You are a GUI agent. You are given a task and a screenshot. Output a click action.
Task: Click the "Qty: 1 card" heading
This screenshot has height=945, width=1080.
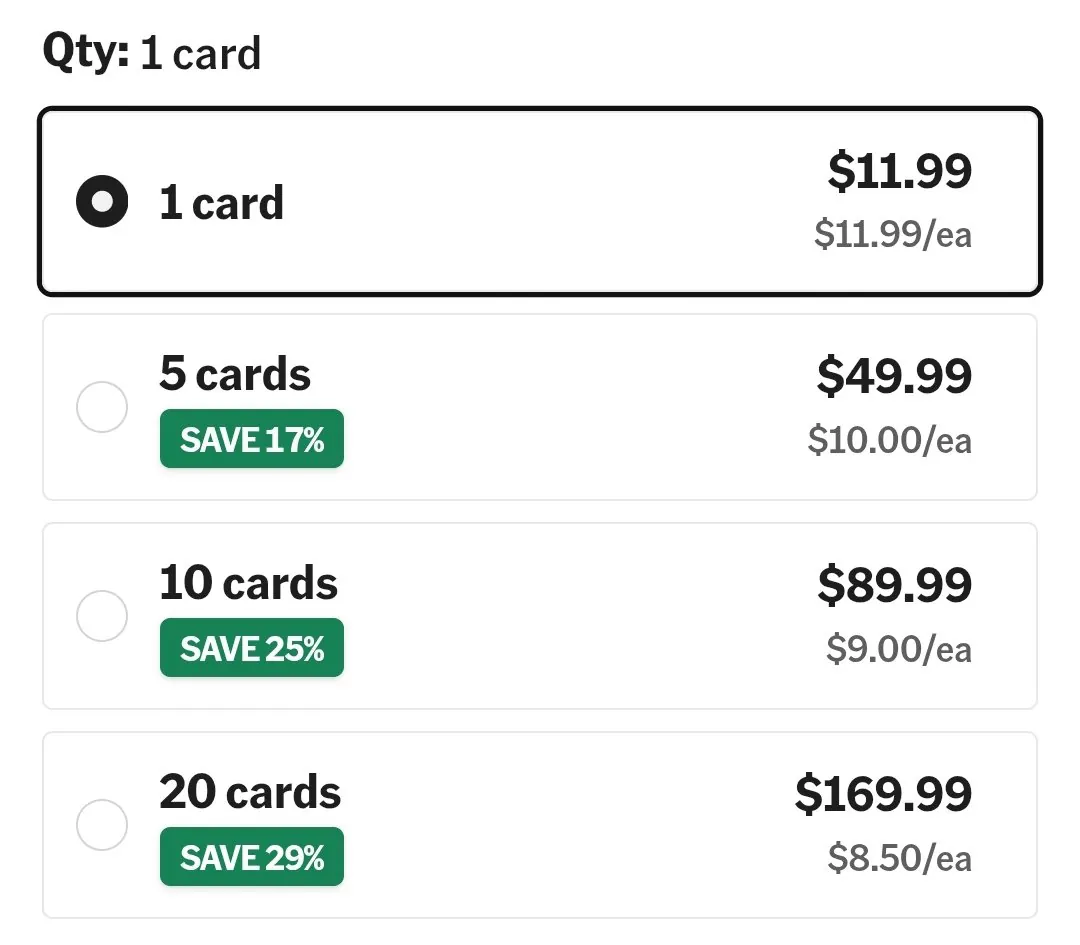click(x=152, y=52)
